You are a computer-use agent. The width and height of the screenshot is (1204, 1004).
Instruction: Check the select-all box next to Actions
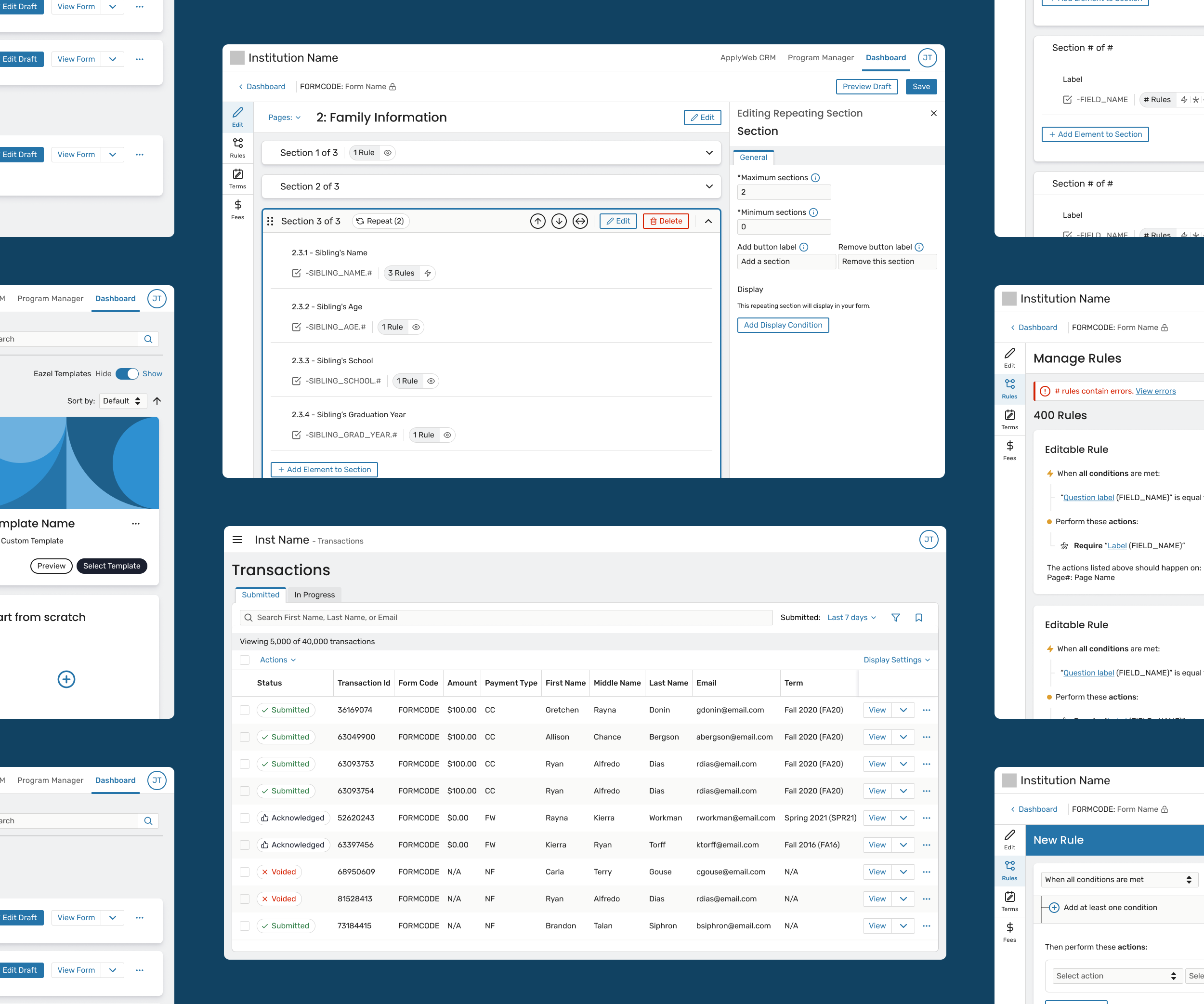coord(245,660)
